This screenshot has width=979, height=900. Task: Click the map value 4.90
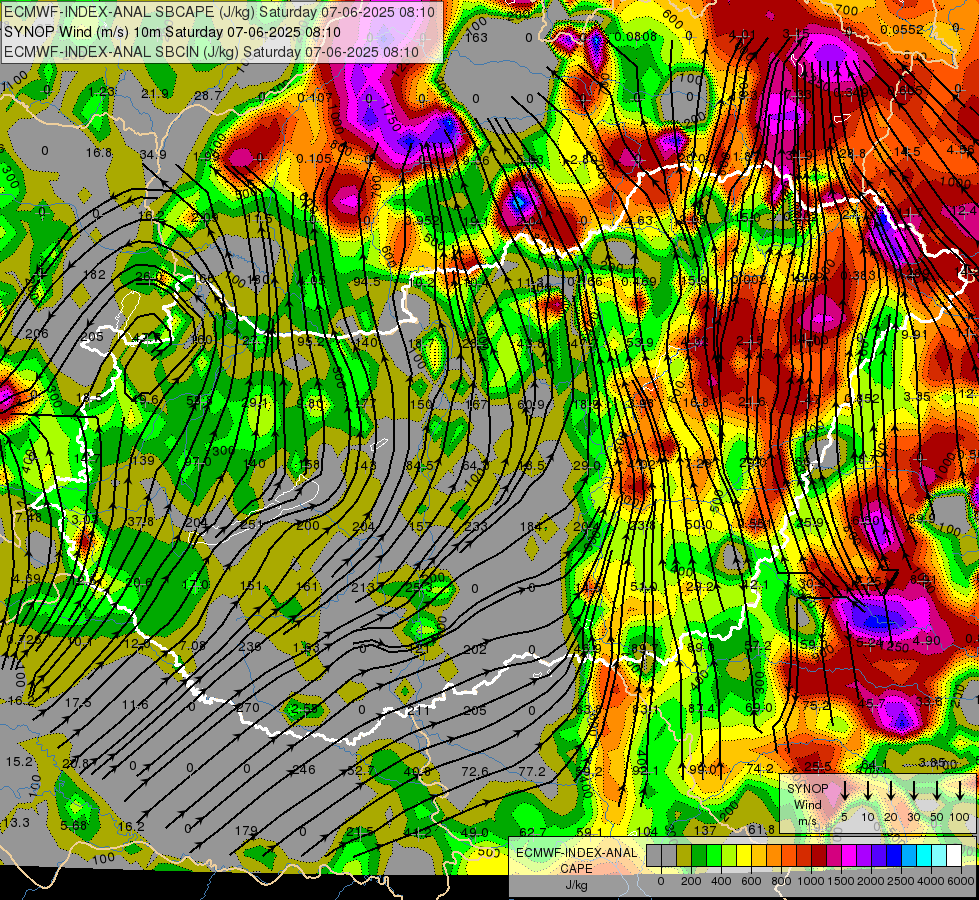tap(927, 641)
